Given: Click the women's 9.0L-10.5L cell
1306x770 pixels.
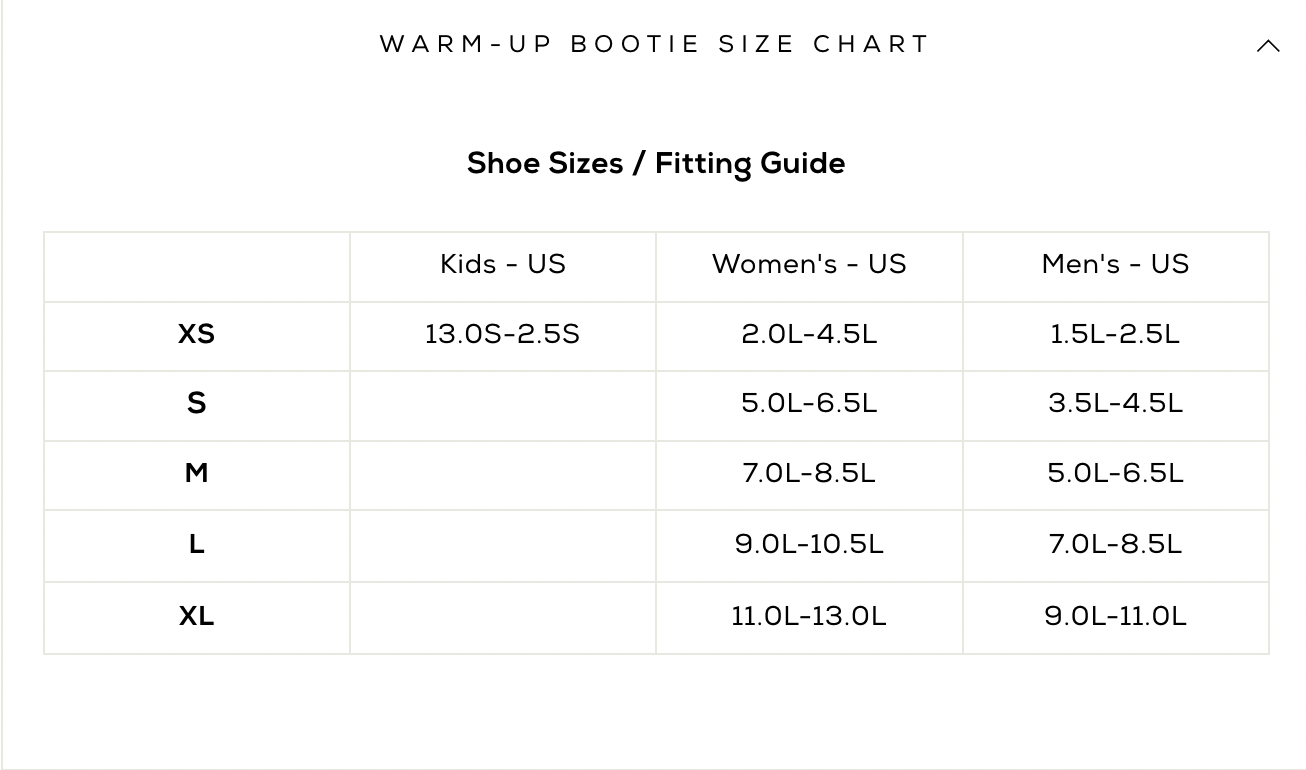Looking at the screenshot, I should [x=809, y=545].
